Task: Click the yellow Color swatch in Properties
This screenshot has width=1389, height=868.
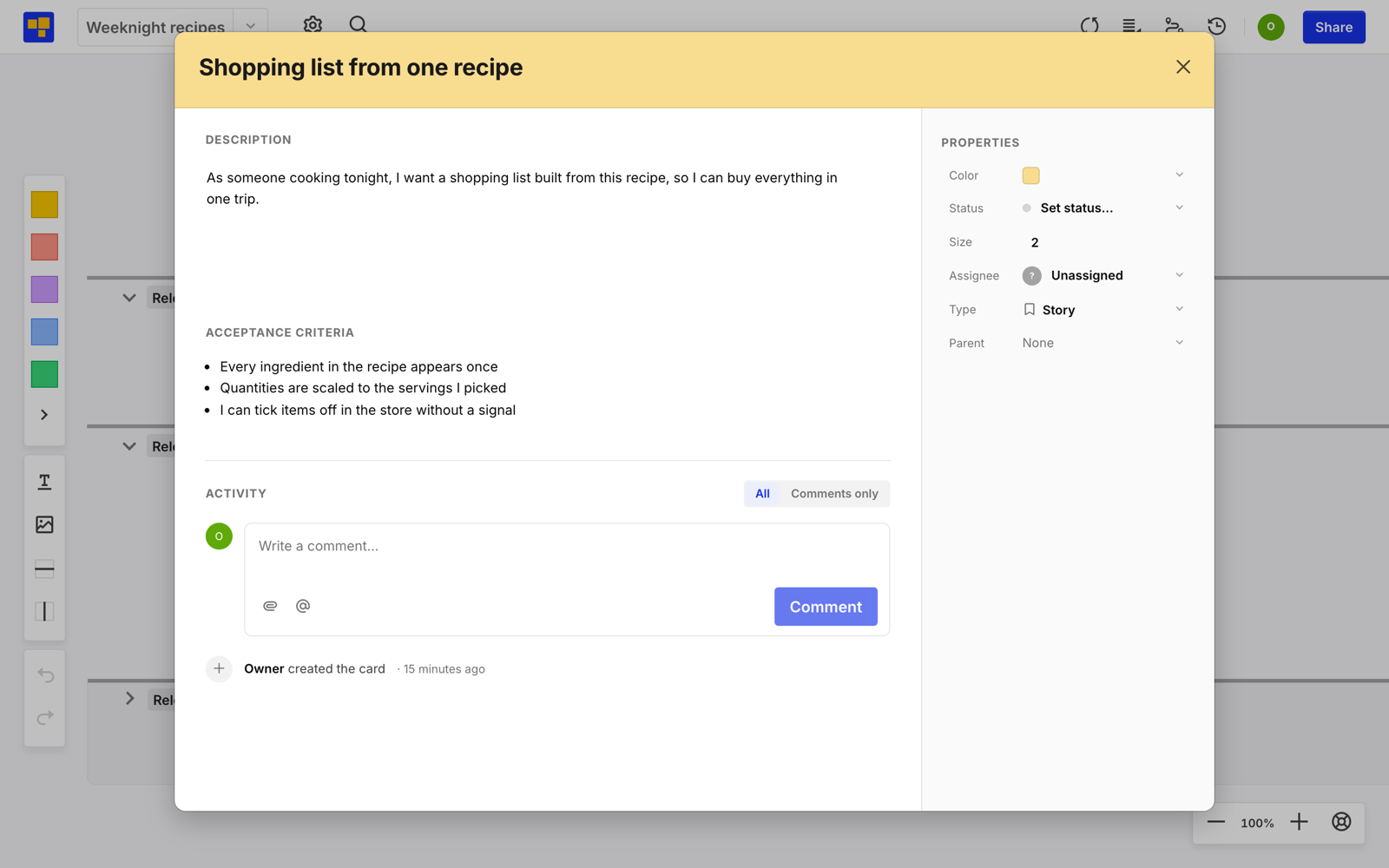Action: [x=1030, y=175]
